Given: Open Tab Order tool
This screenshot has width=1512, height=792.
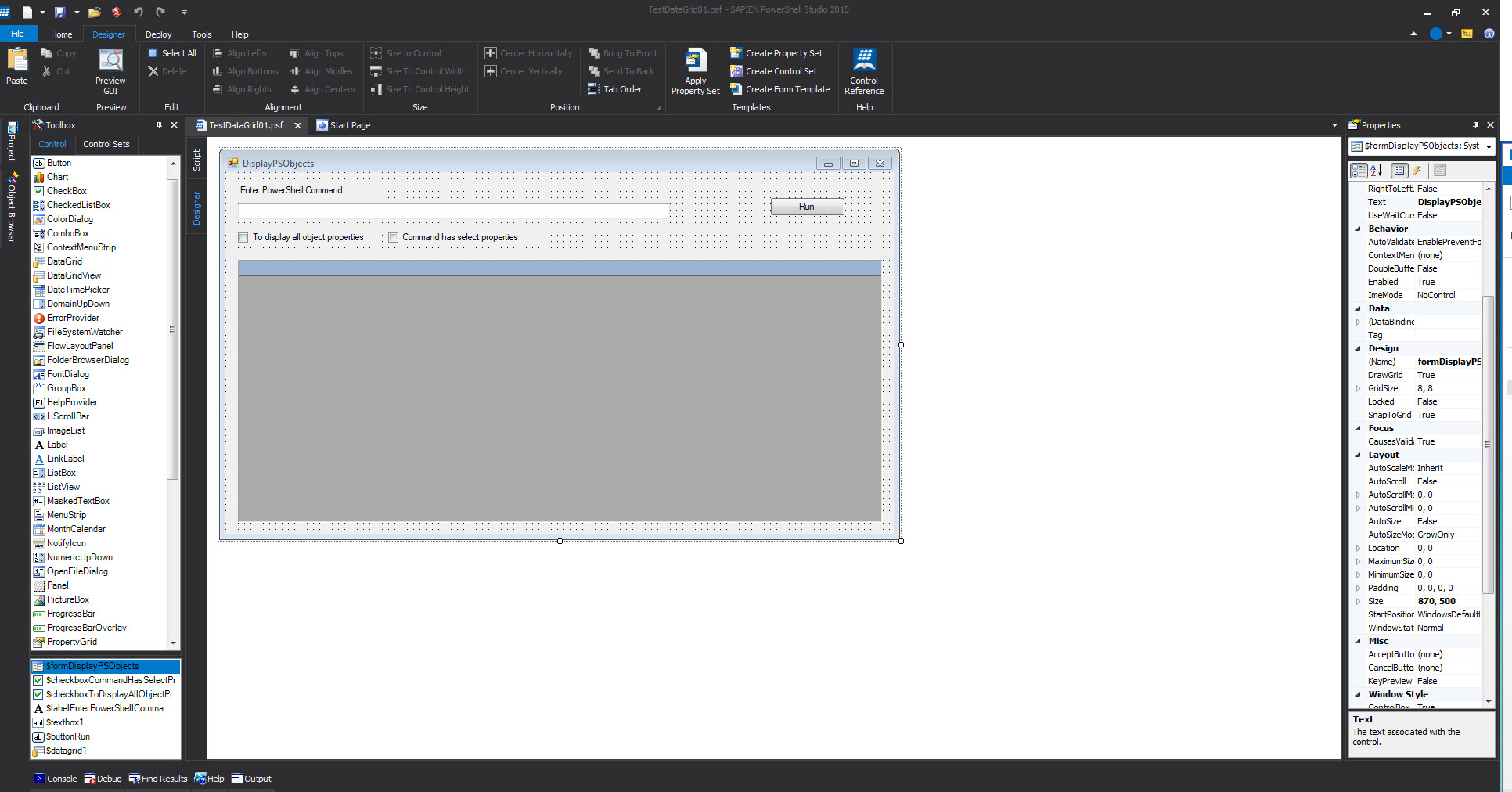Looking at the screenshot, I should tap(615, 89).
